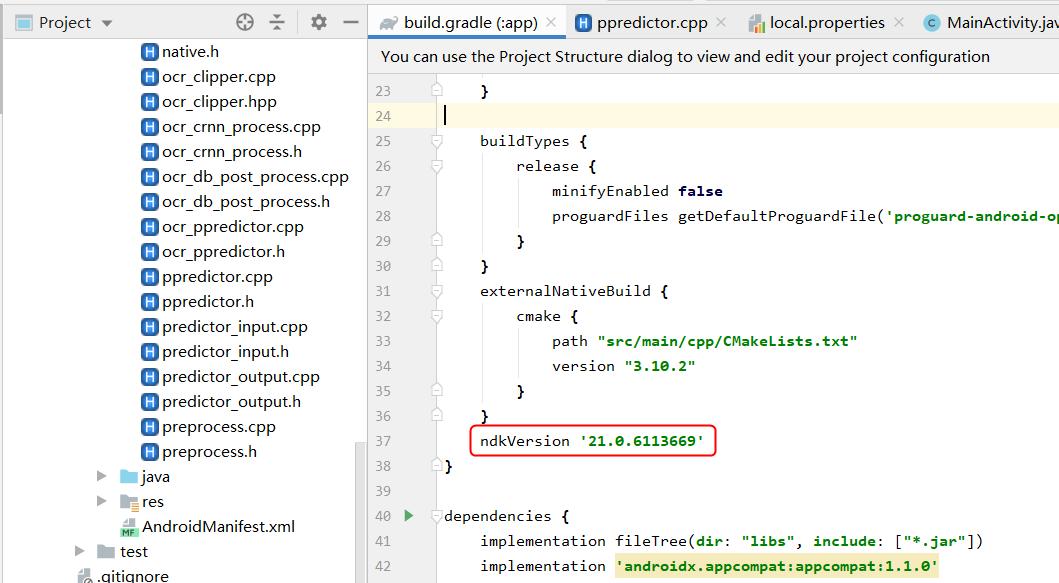
Task: Expand the test folder
Action: pos(80,551)
